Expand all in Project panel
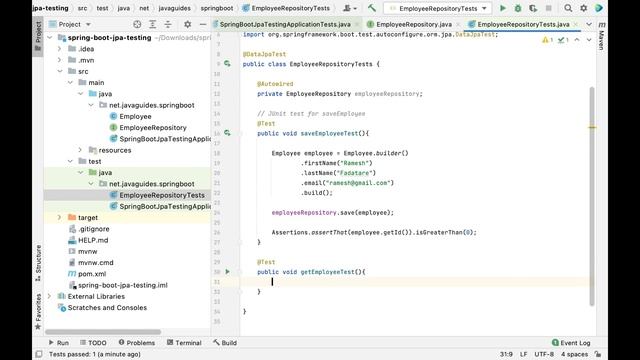Viewport: 640px width, 360px height. click(152, 24)
